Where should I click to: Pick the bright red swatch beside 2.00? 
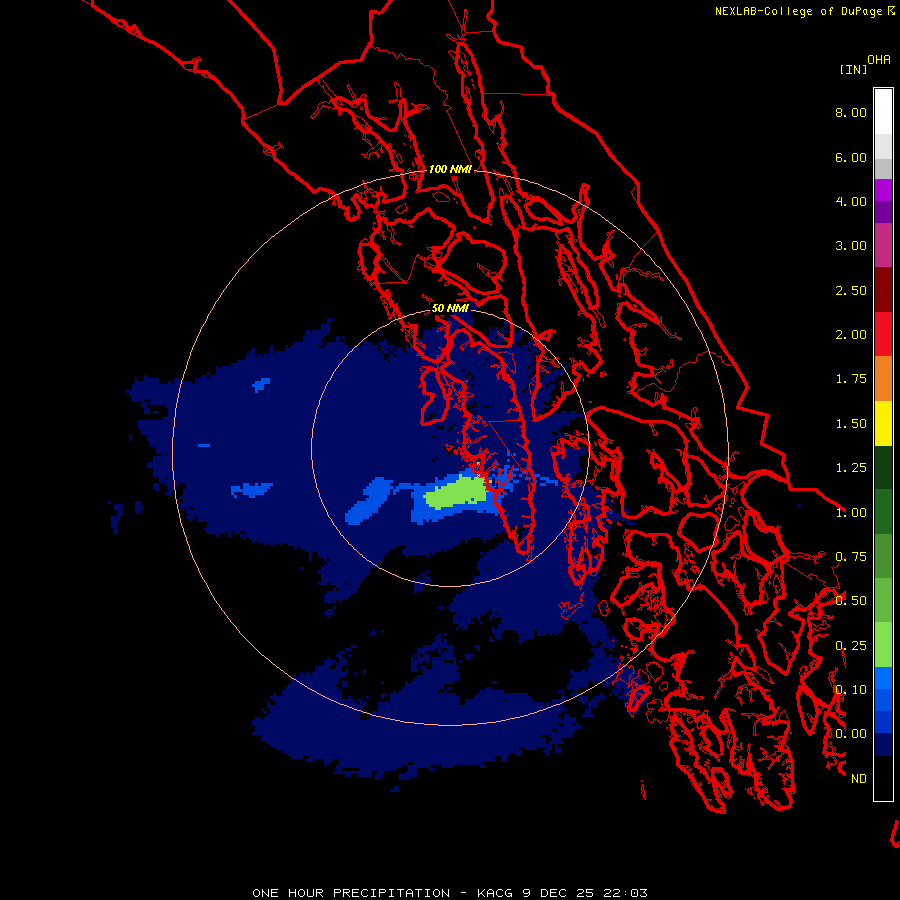[x=883, y=334]
